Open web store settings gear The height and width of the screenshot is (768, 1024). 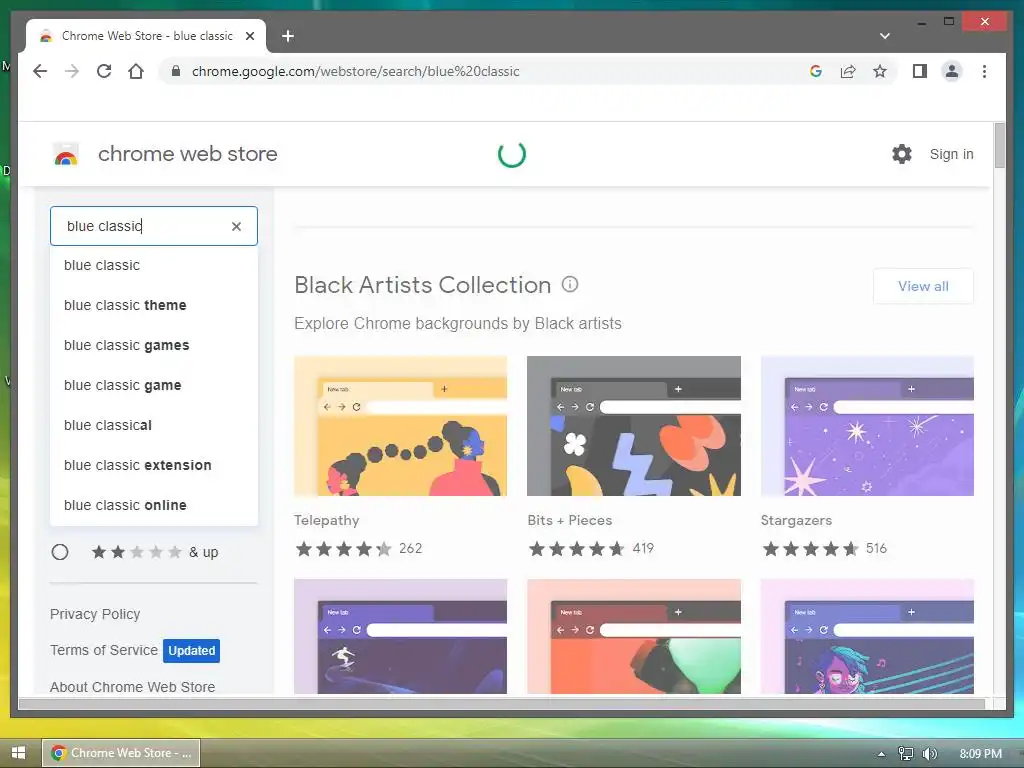point(902,154)
